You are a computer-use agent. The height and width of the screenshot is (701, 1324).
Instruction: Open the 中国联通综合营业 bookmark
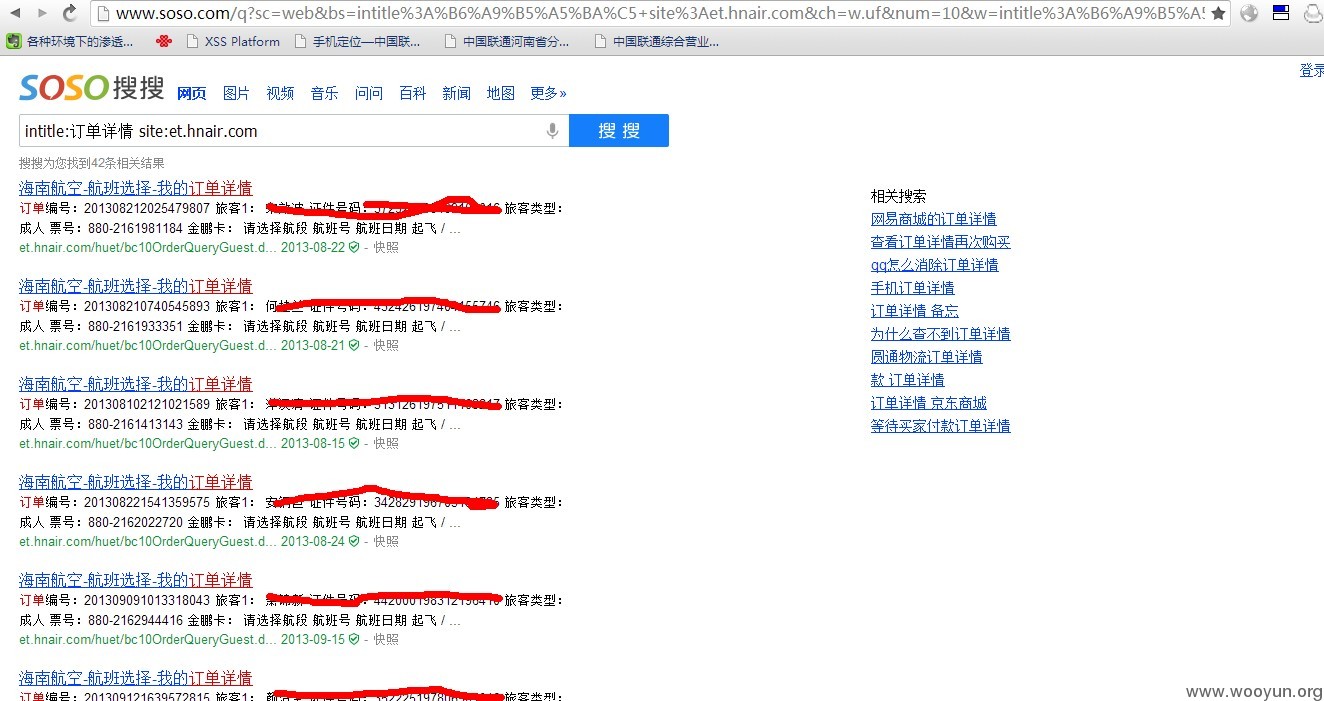coord(656,42)
